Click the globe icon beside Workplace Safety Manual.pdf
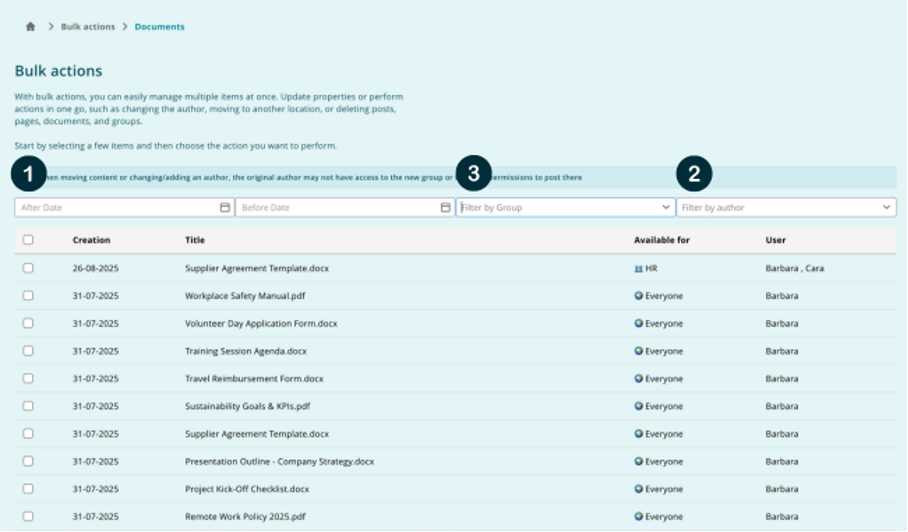The image size is (908, 532). pyautogui.click(x=639, y=296)
